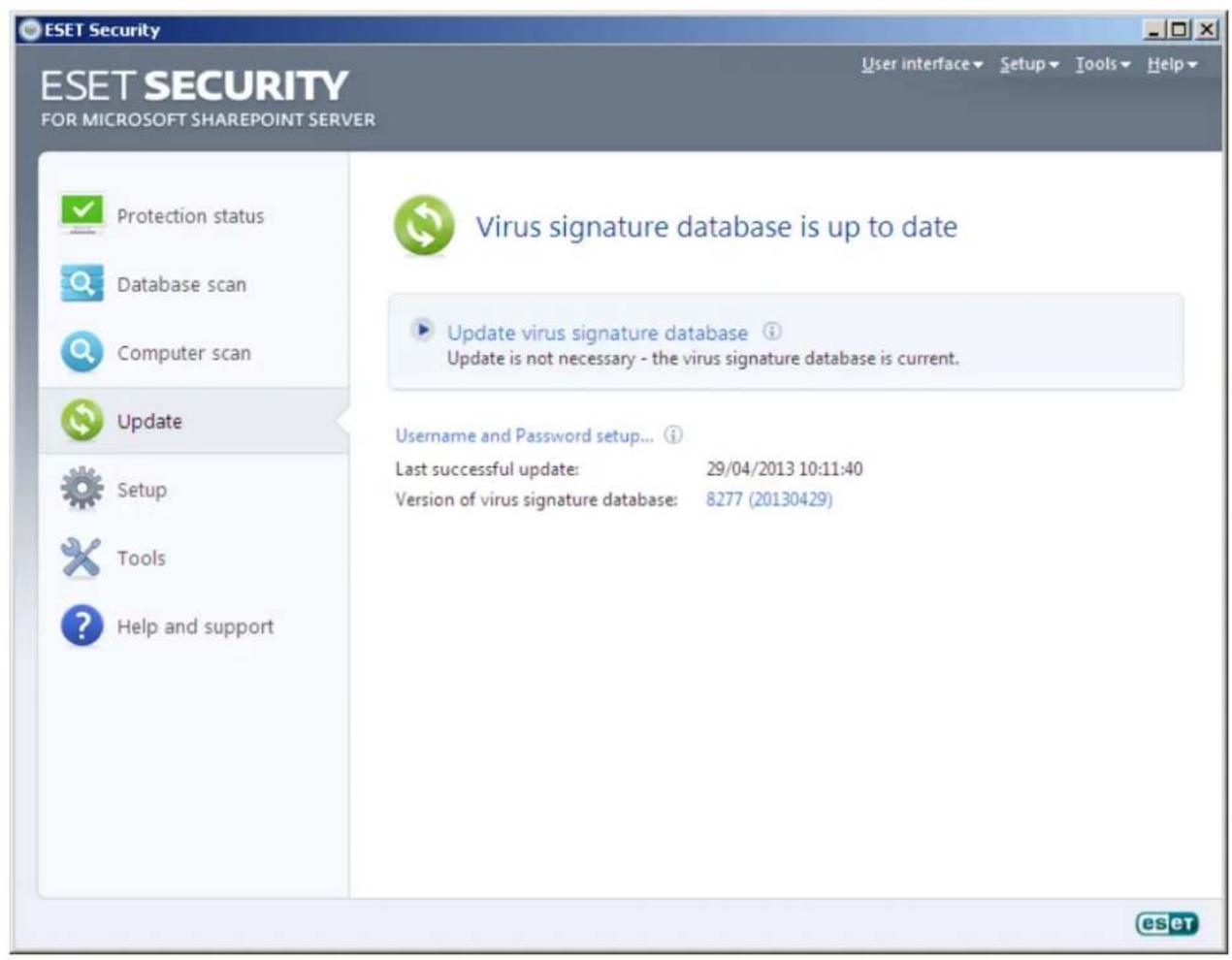Click info icon next to Update virus signature database
Viewport: 1232px width, 960px height.
(x=772, y=332)
